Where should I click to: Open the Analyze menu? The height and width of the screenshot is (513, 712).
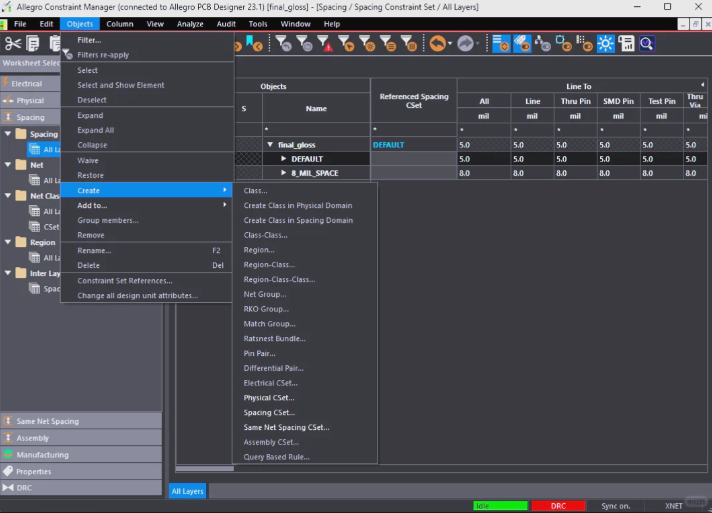(x=190, y=24)
